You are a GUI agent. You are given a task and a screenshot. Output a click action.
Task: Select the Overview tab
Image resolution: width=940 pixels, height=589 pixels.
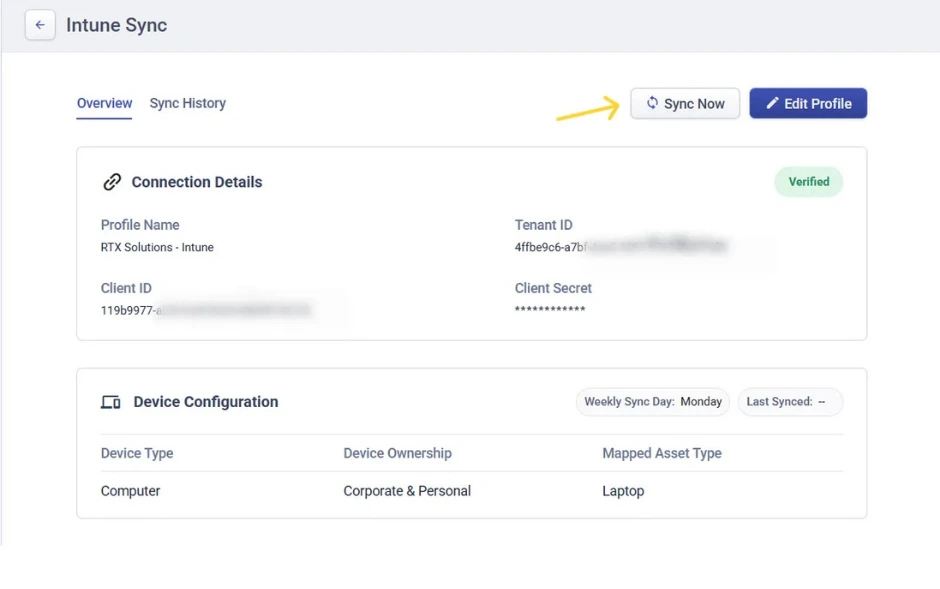coord(104,103)
